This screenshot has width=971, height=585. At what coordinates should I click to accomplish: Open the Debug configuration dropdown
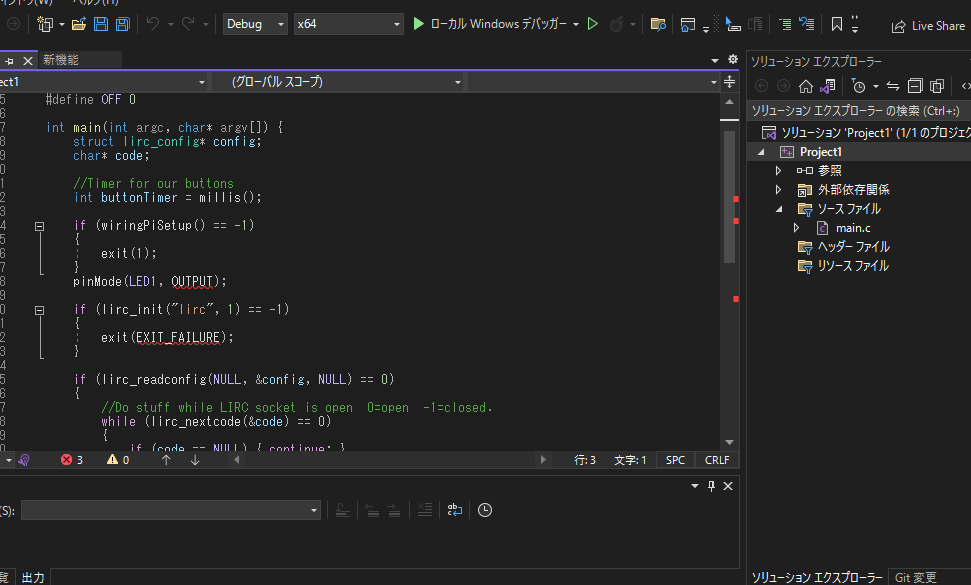point(254,24)
